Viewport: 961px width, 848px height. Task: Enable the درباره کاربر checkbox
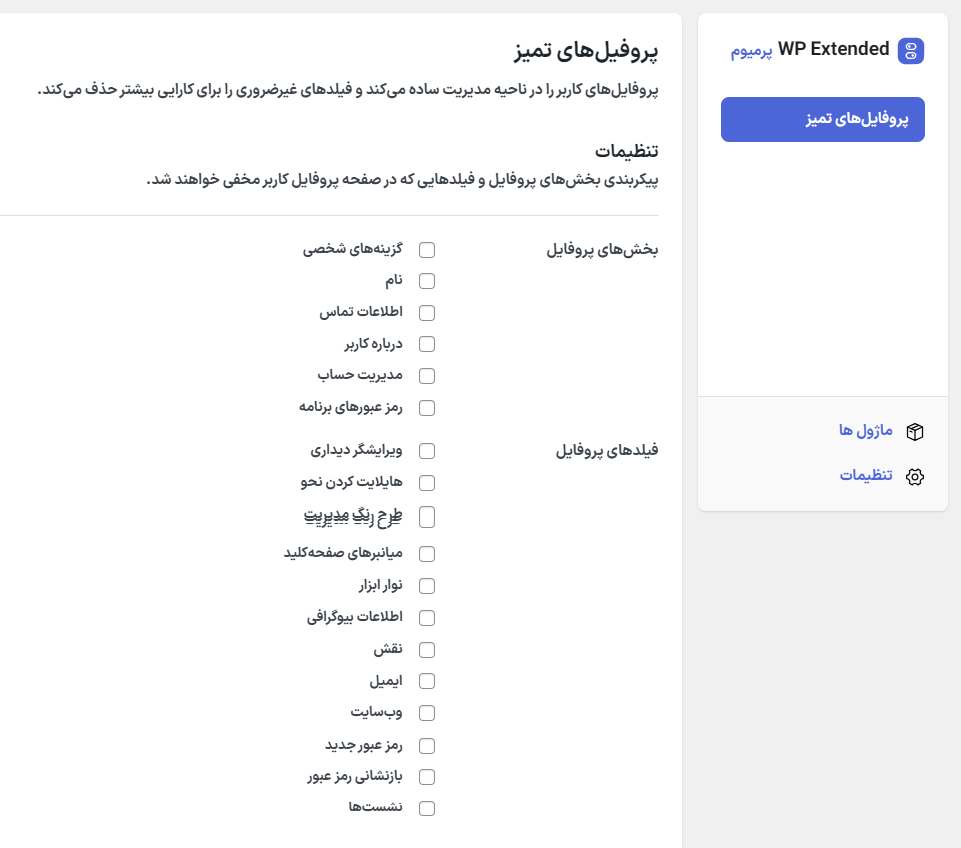point(427,344)
